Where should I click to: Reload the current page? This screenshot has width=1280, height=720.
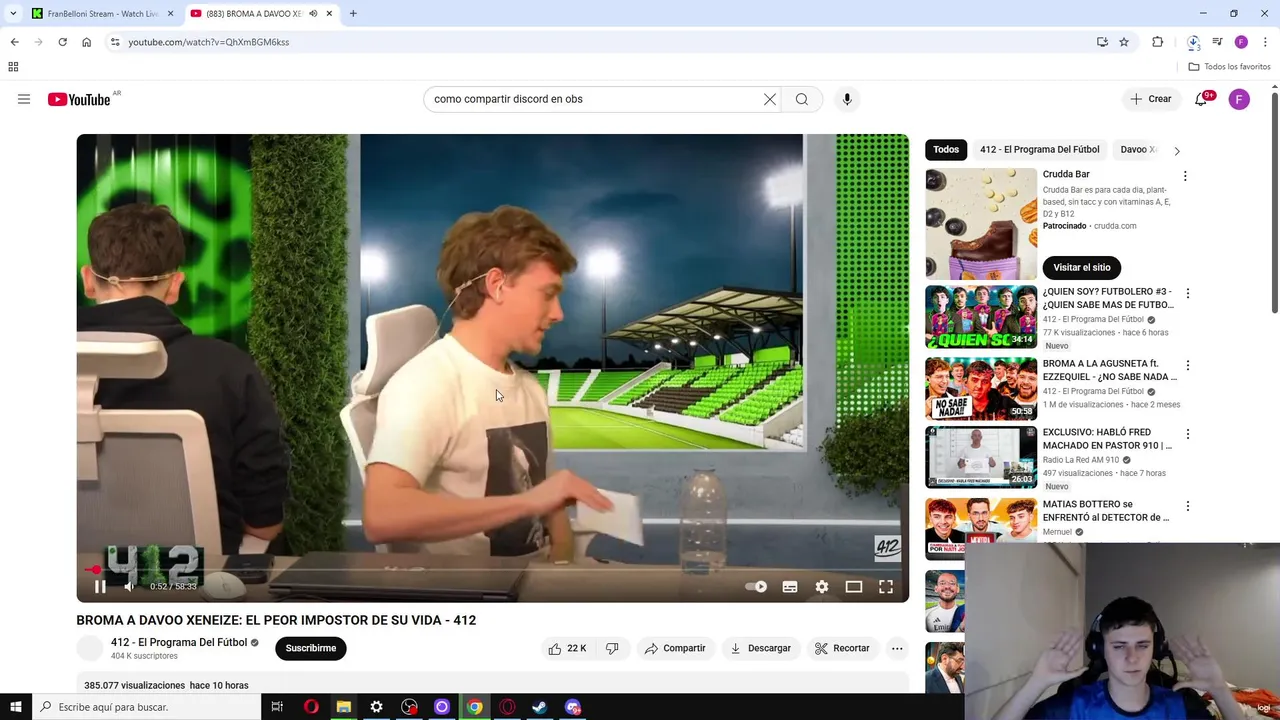pos(62,42)
